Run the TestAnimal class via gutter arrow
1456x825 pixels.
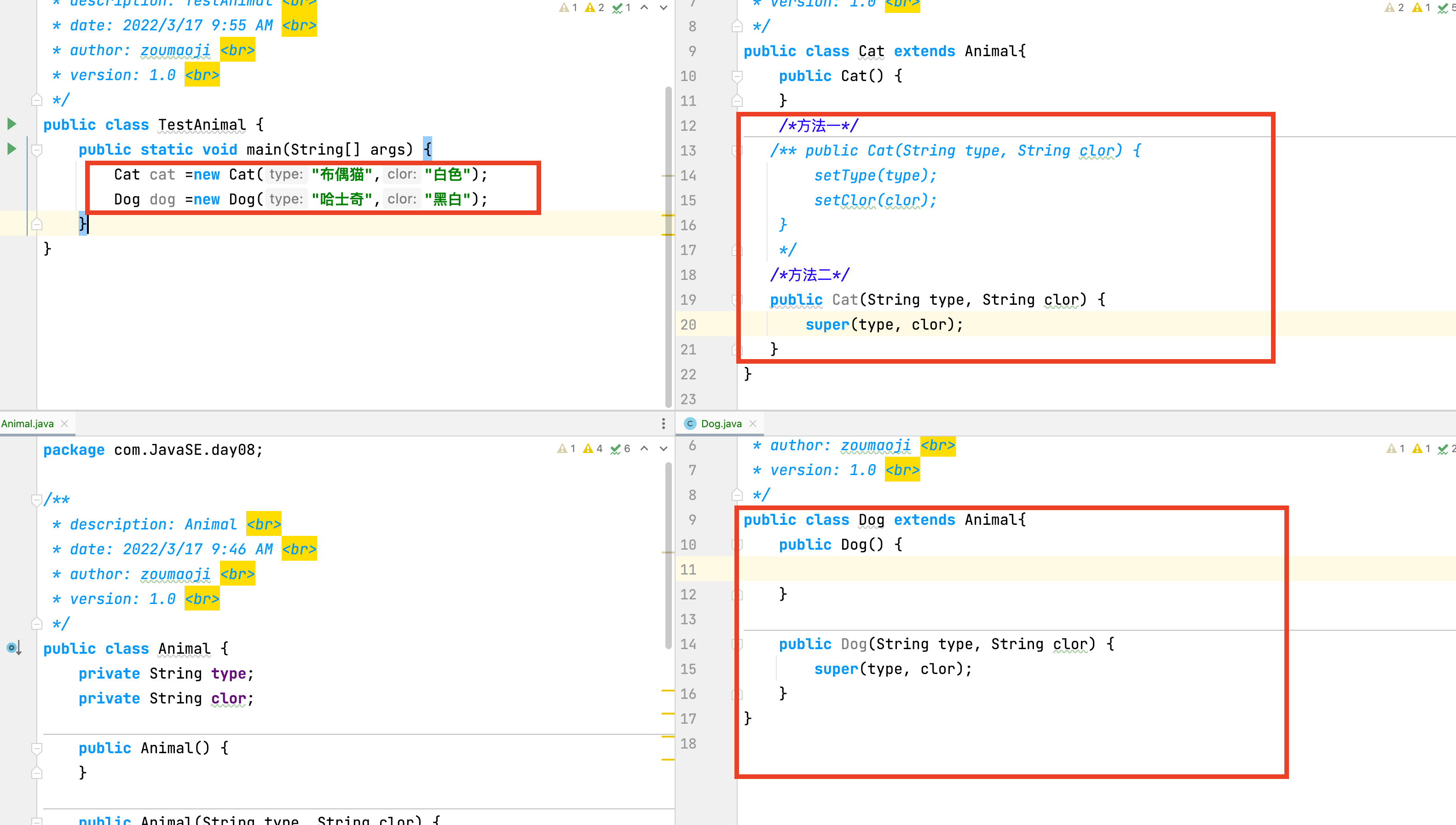pos(12,124)
